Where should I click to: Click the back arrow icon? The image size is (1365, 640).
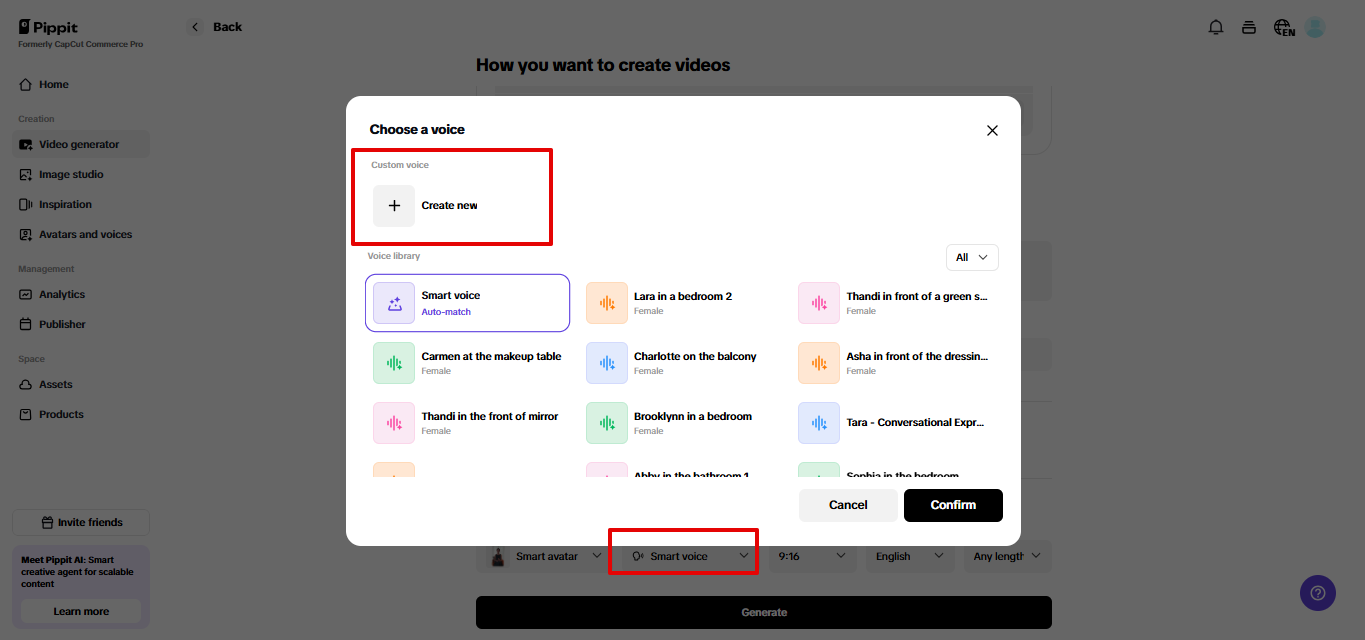pos(195,27)
